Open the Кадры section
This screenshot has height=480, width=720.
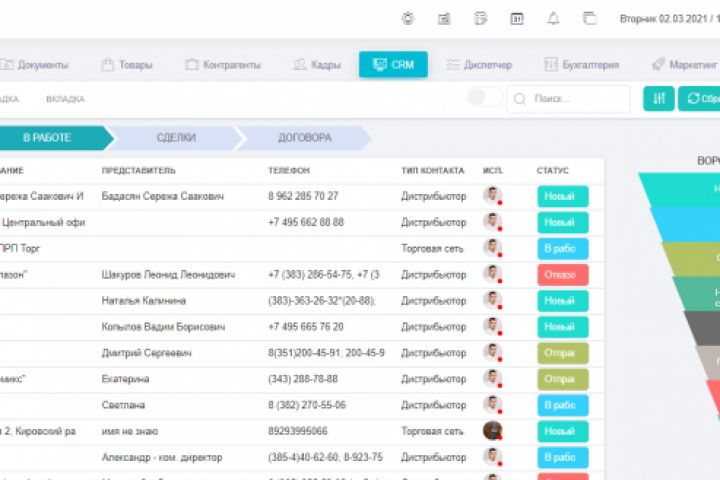[317, 65]
